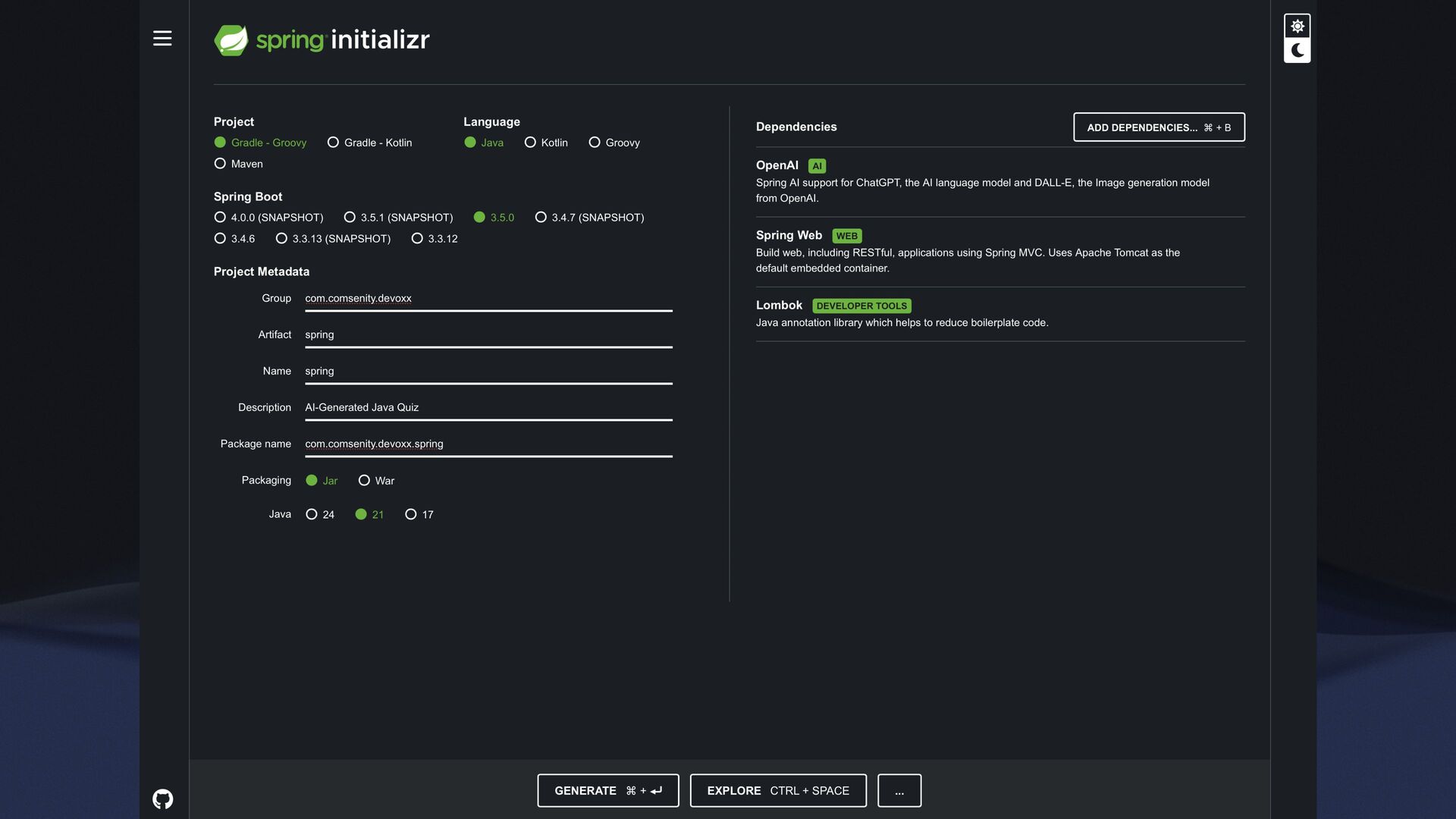This screenshot has height=819, width=1456.
Task: Select the OpenAI dependency entry
Action: (777, 165)
